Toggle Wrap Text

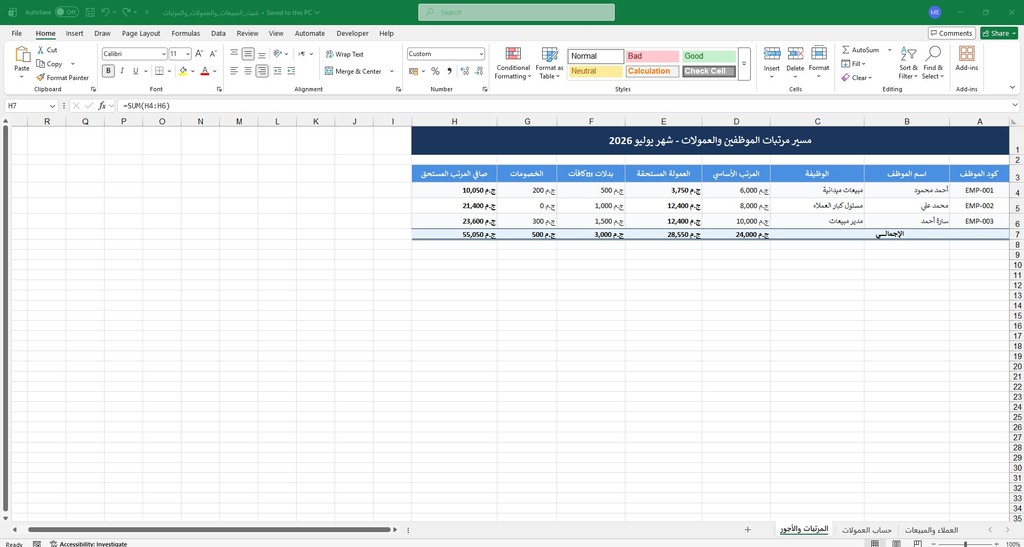345,54
